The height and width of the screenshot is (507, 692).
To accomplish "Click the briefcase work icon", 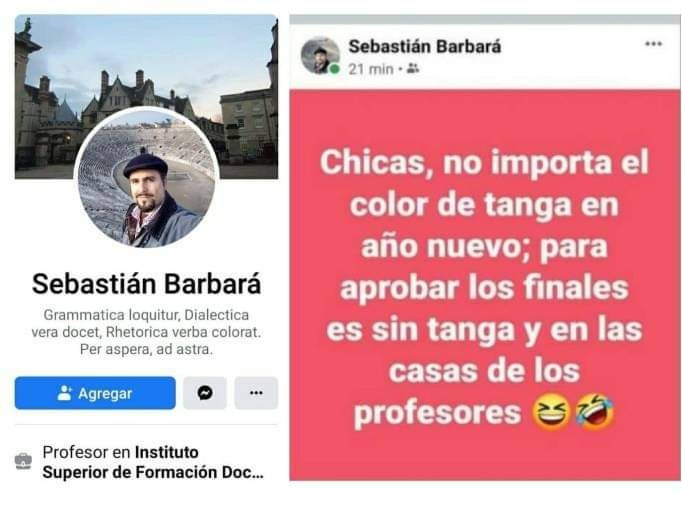I will [x=23, y=461].
